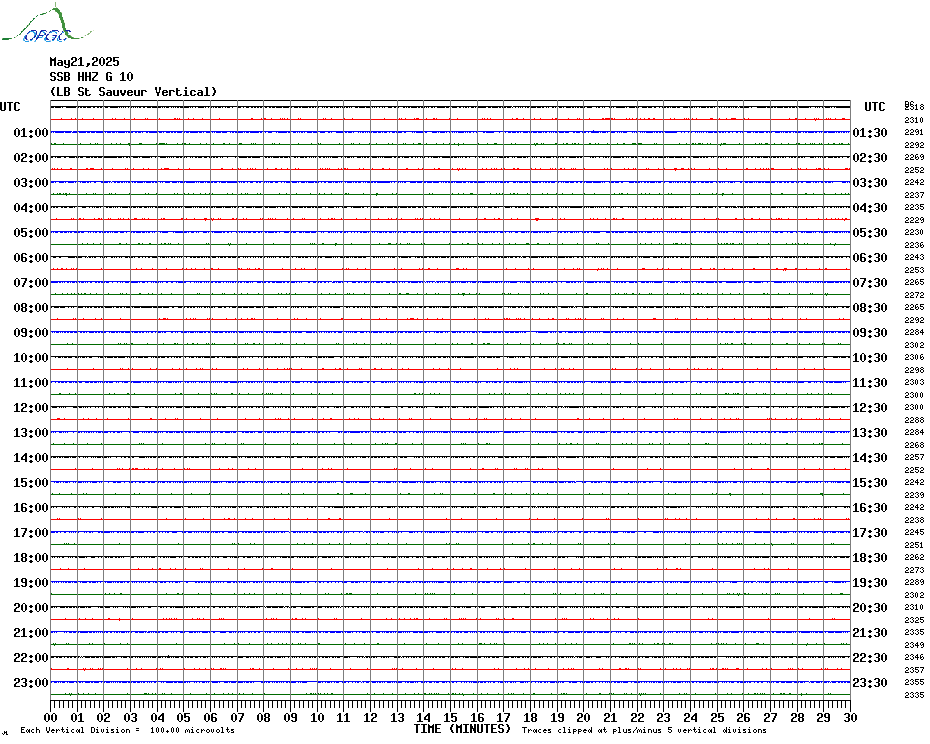Screen dimensions: 930x744
Task: Click minute 30 on the bottom time axis
Action: (x=851, y=717)
